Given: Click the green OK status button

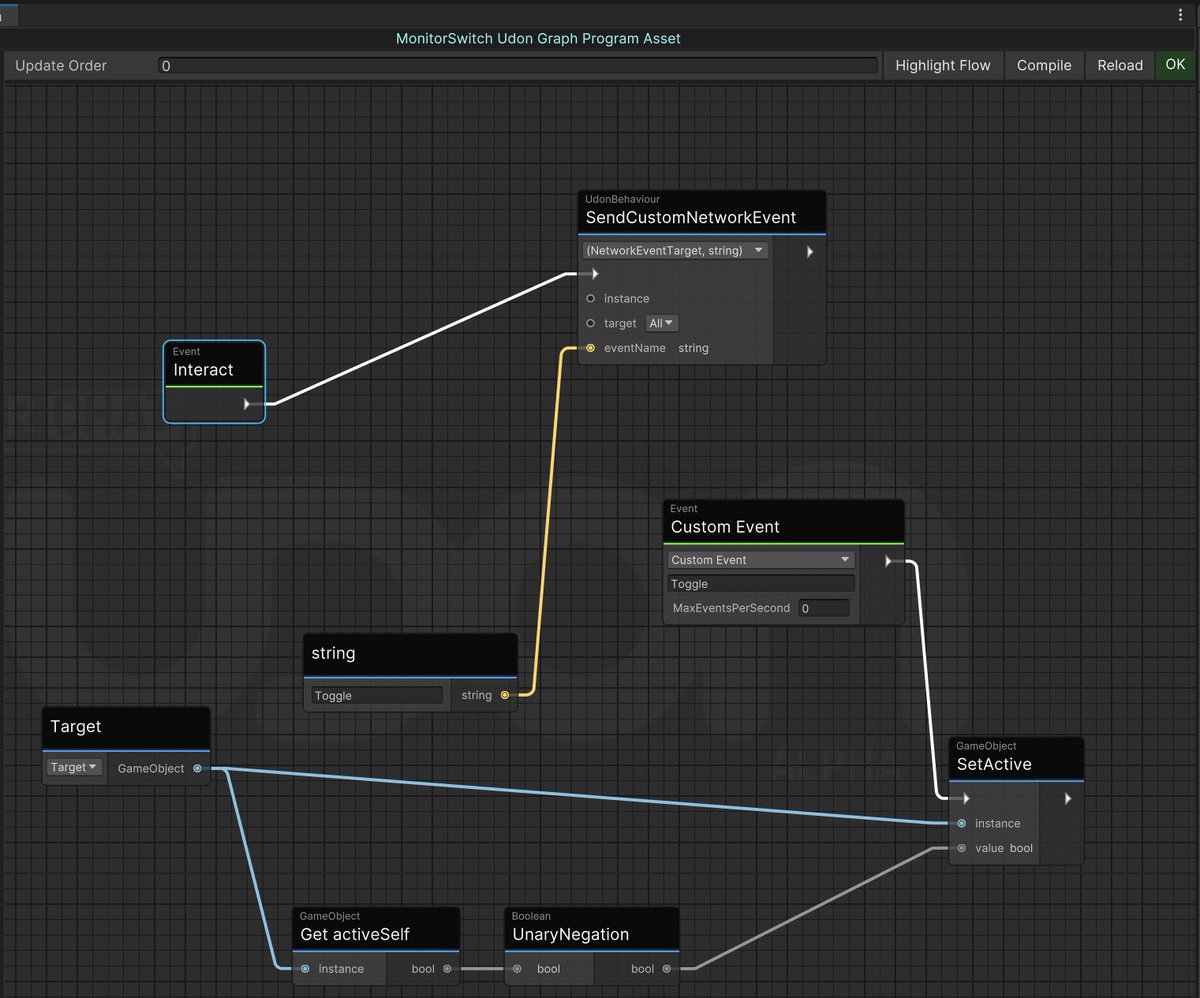Looking at the screenshot, I should [1175, 64].
